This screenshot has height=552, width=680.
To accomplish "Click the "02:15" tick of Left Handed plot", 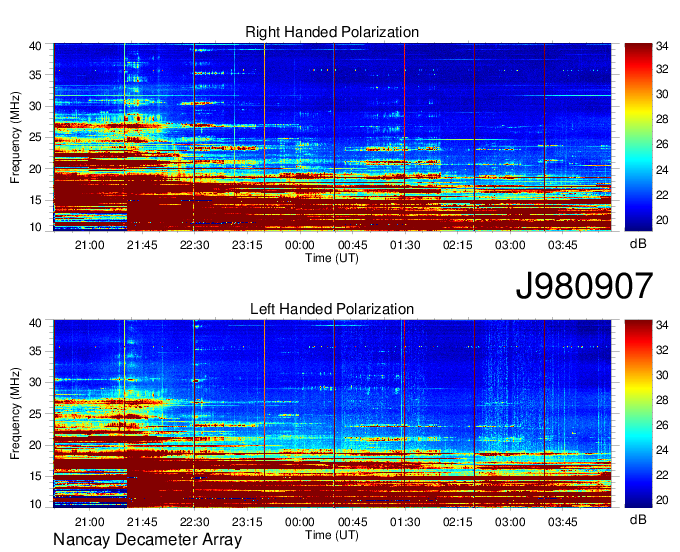I will pos(458,522).
